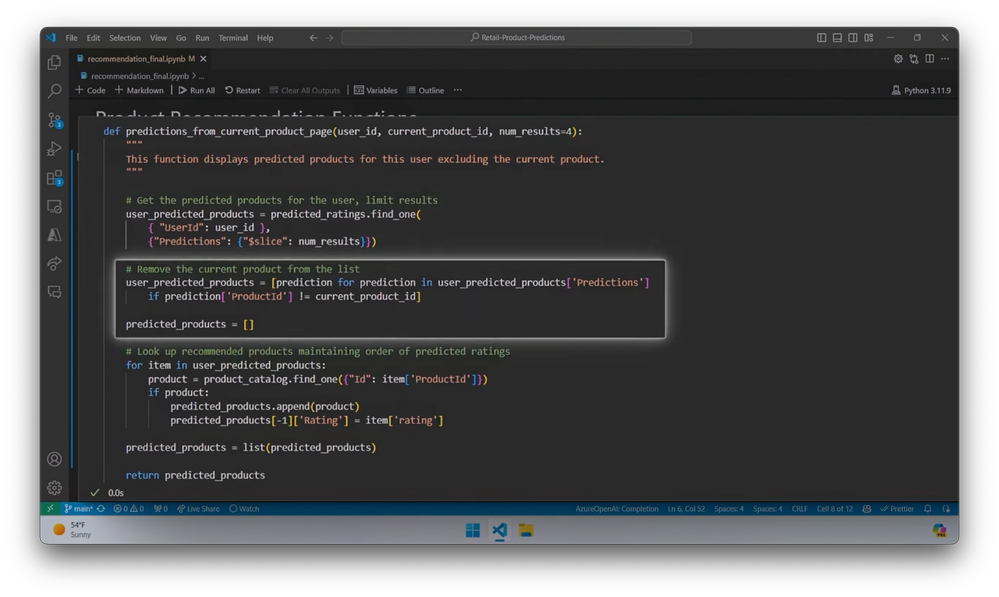Open the Explorer view in activity bar
Viewport: 999px width, 597px height.
[x=54, y=62]
